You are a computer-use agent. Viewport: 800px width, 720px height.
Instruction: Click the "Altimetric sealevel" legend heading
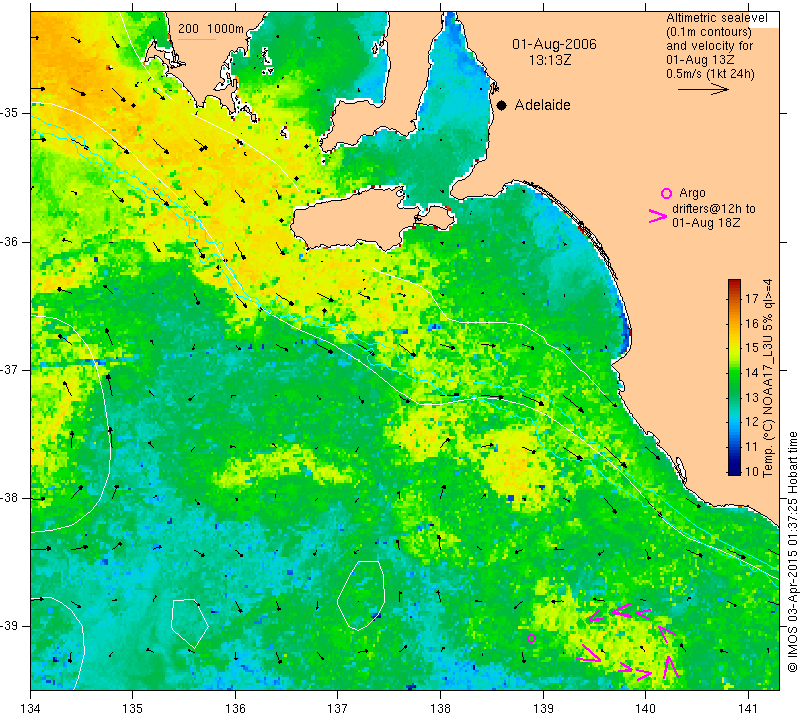tap(716, 18)
